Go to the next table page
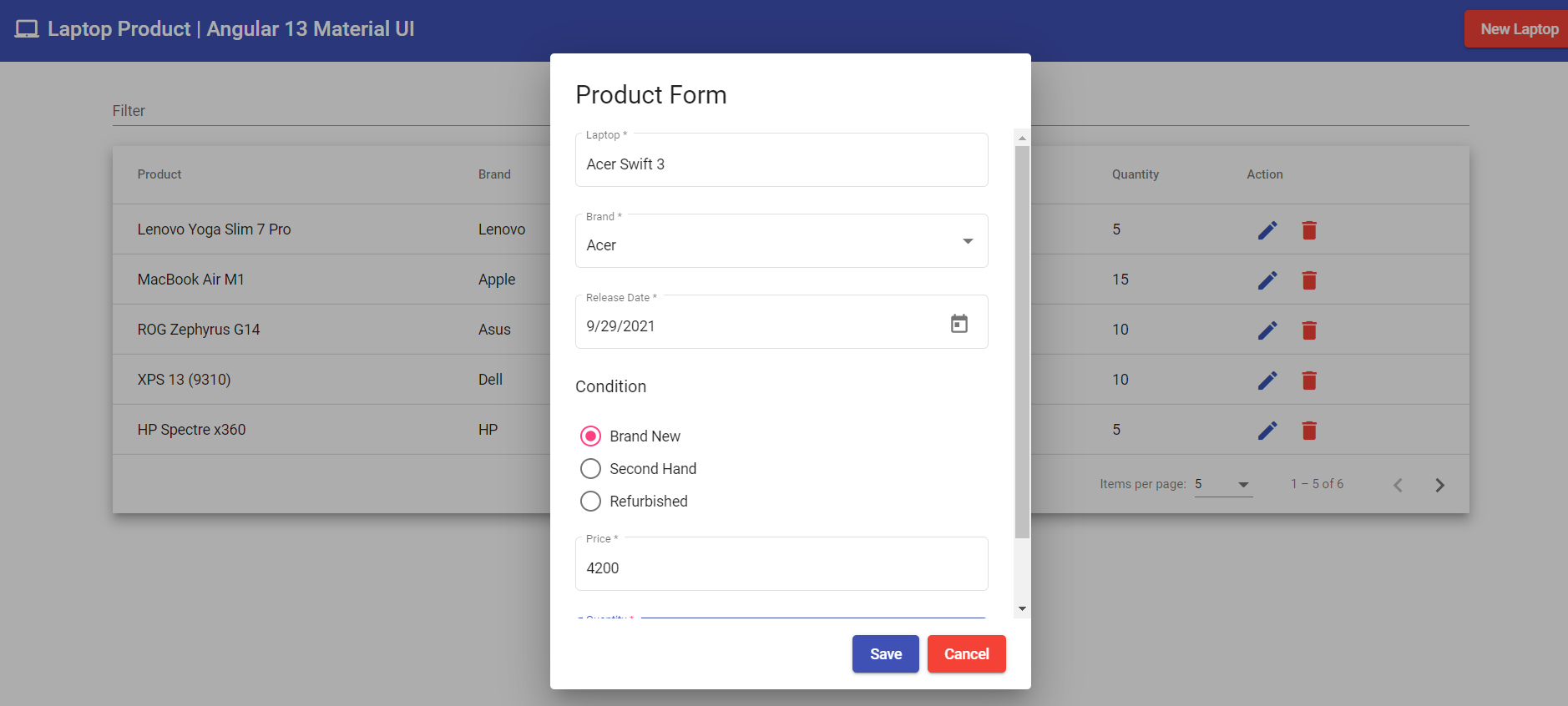 click(x=1439, y=485)
